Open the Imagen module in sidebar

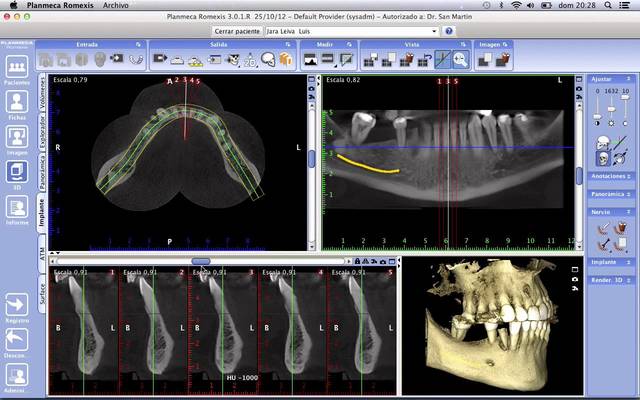click(x=17, y=137)
